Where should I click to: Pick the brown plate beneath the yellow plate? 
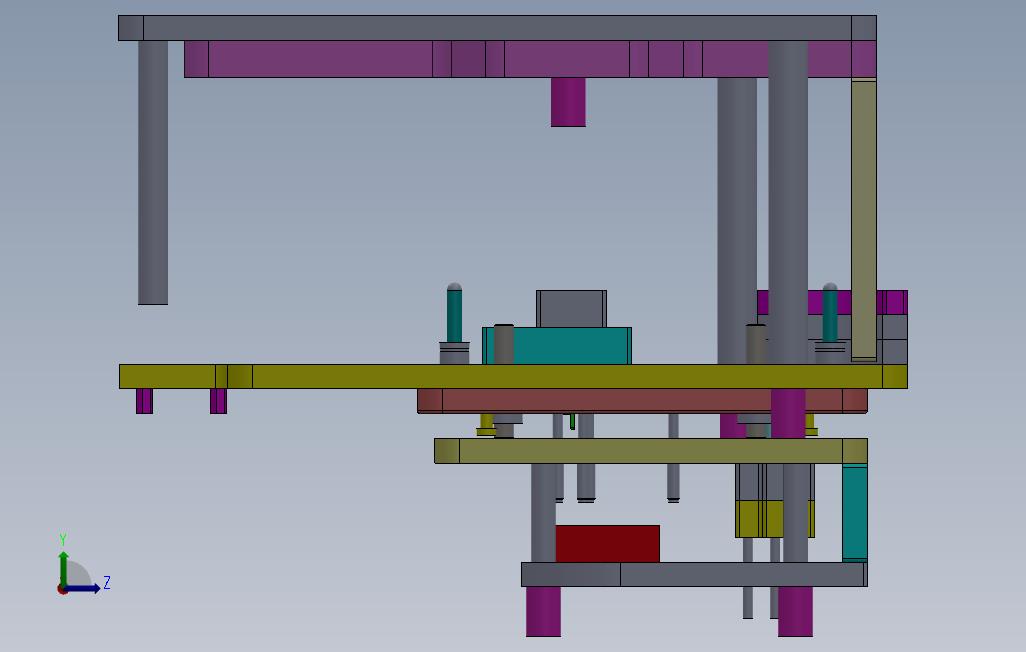tap(643, 401)
